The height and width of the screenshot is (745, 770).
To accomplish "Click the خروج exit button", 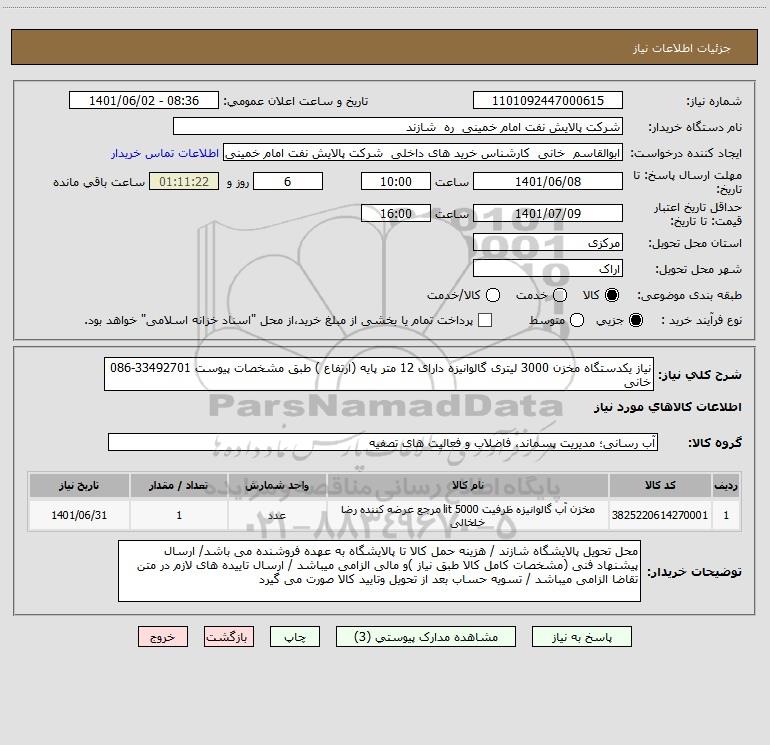I will tap(163, 637).
